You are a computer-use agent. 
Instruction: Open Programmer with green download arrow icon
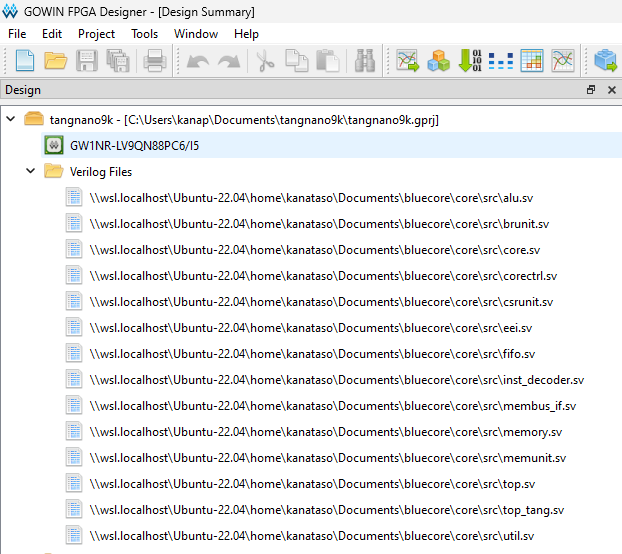tap(469, 61)
